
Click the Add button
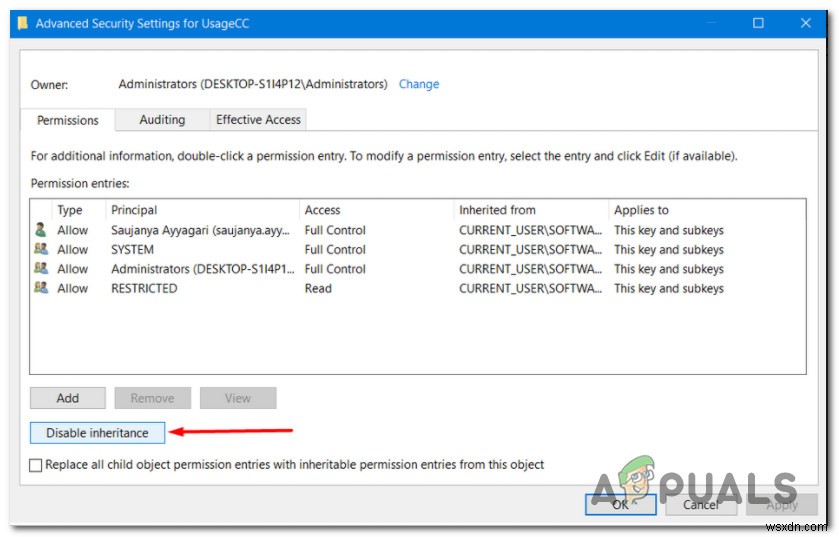67,398
